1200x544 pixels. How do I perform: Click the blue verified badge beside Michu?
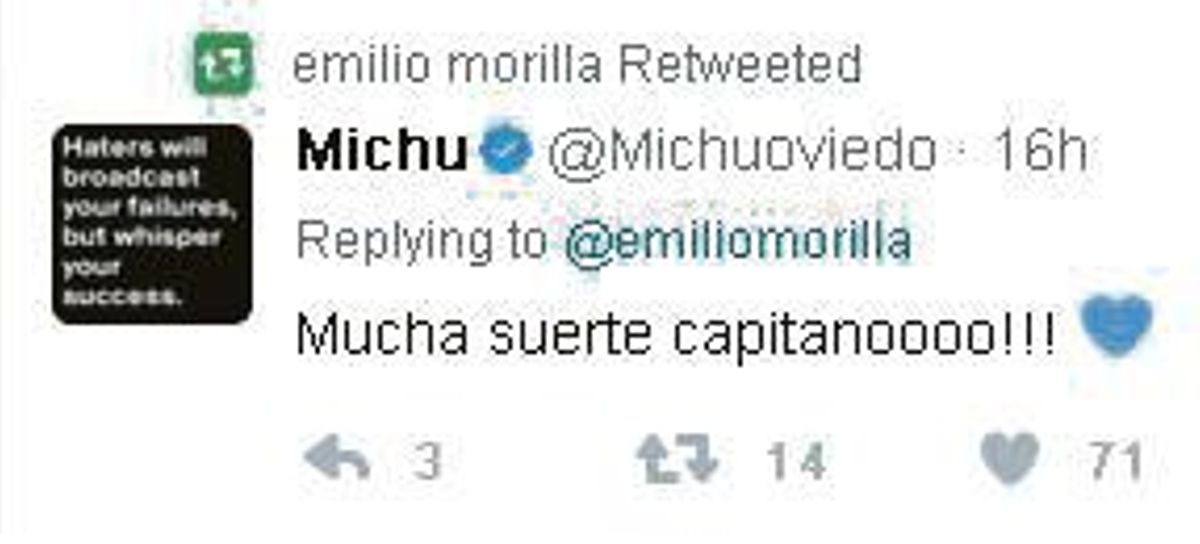(x=506, y=153)
